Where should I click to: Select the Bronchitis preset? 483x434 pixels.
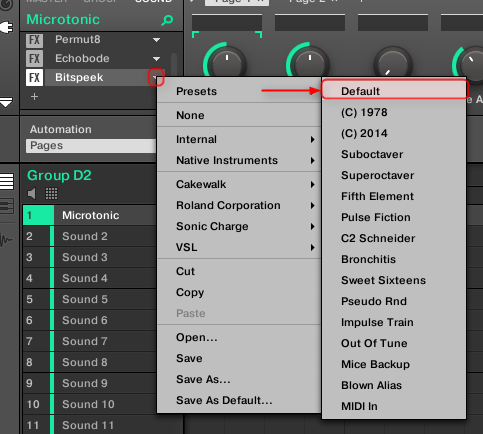394,259
